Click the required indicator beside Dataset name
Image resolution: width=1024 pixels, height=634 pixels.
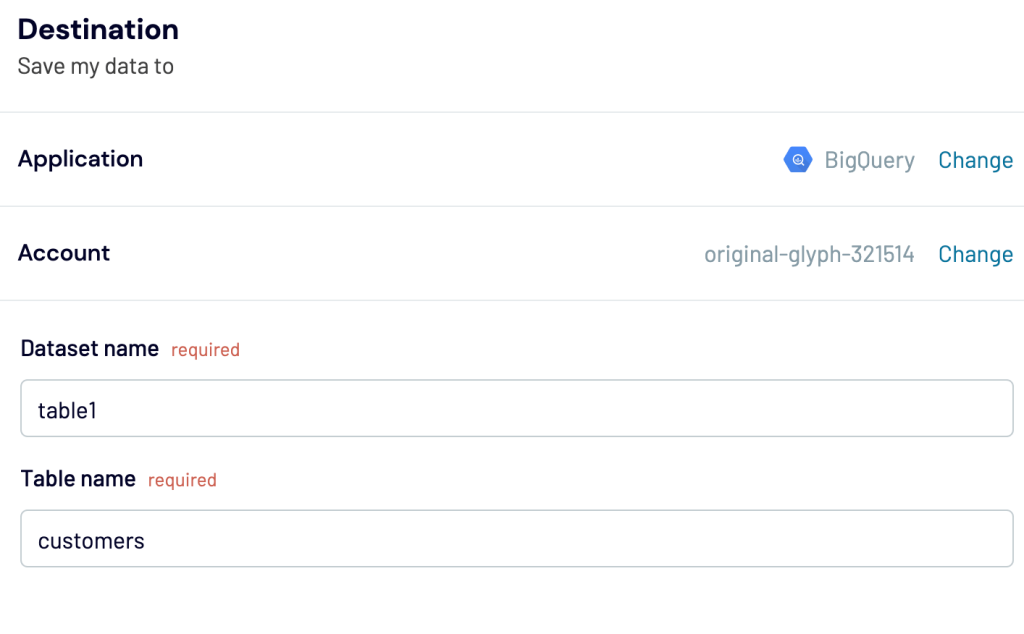pos(205,349)
